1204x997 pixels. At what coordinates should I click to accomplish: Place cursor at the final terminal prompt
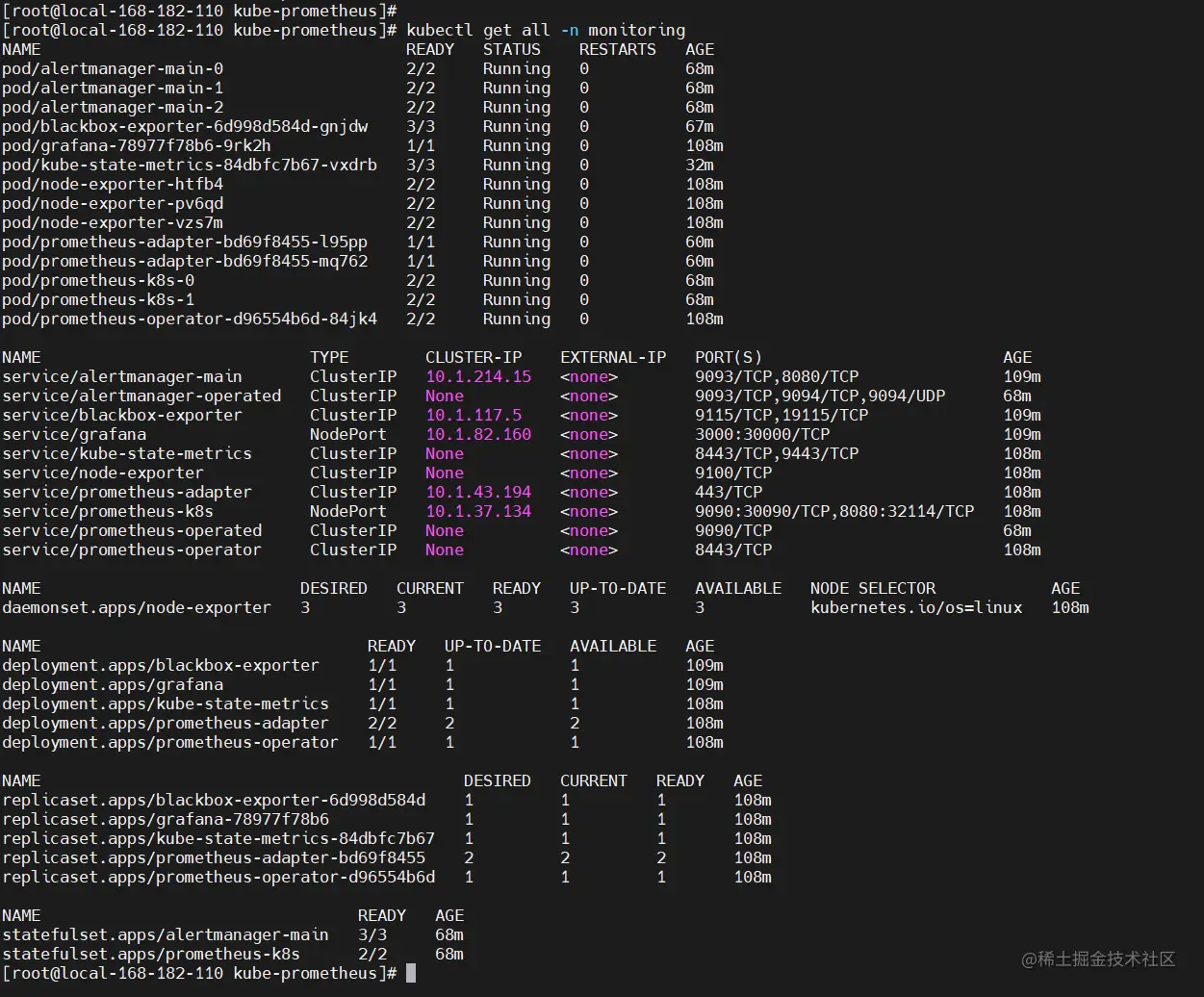coord(411,974)
